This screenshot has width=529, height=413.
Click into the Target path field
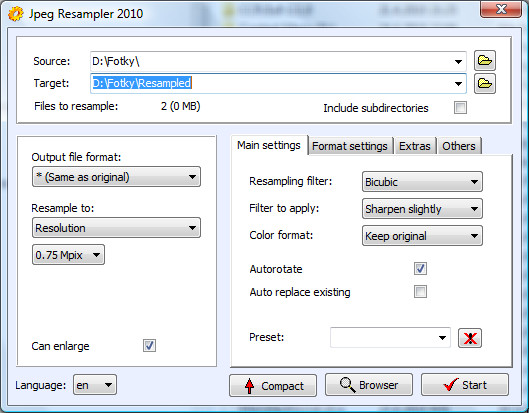coord(278,83)
